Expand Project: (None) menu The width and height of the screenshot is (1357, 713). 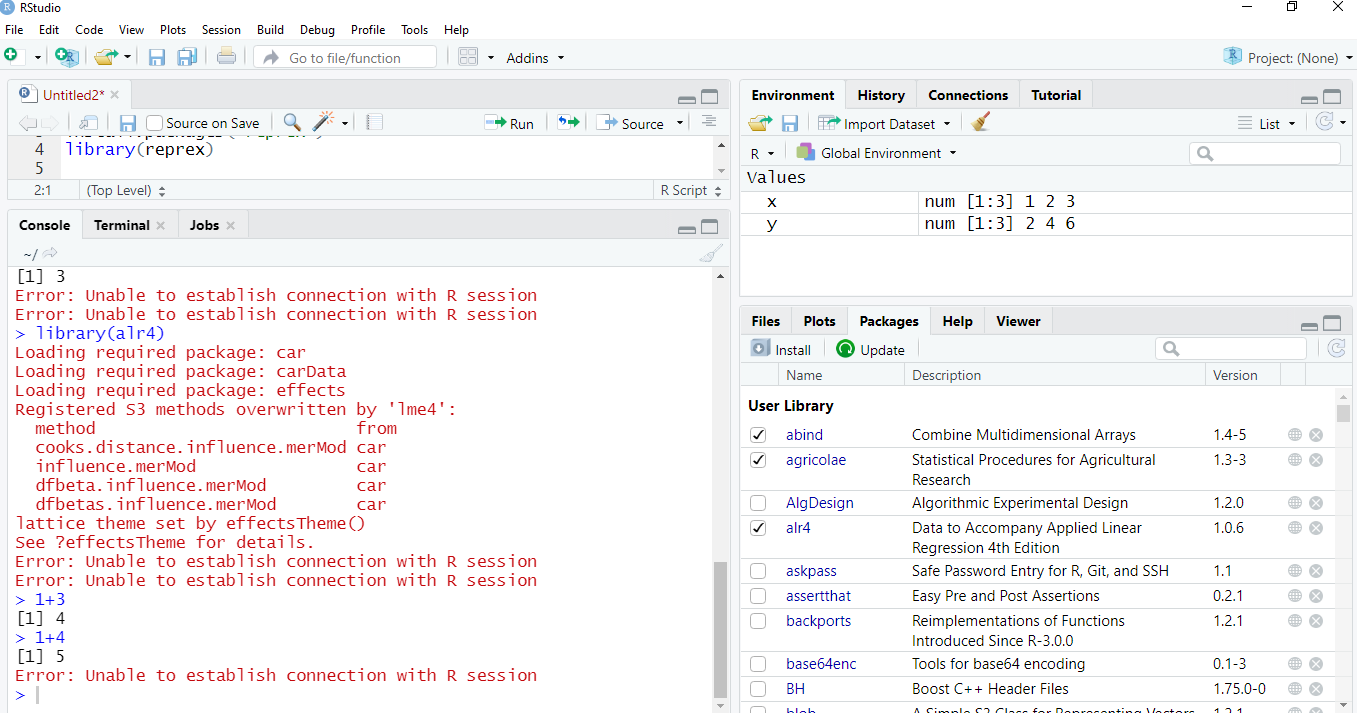[x=1288, y=57]
